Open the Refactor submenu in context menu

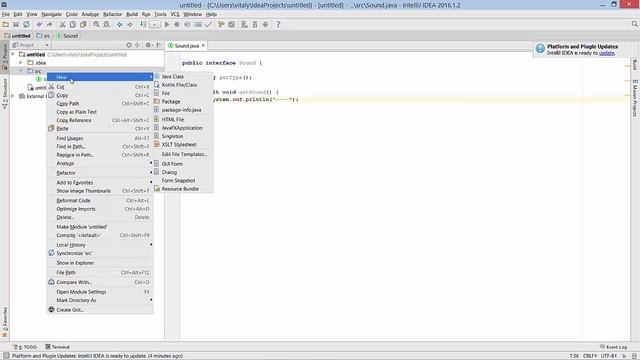pyautogui.click(x=100, y=173)
